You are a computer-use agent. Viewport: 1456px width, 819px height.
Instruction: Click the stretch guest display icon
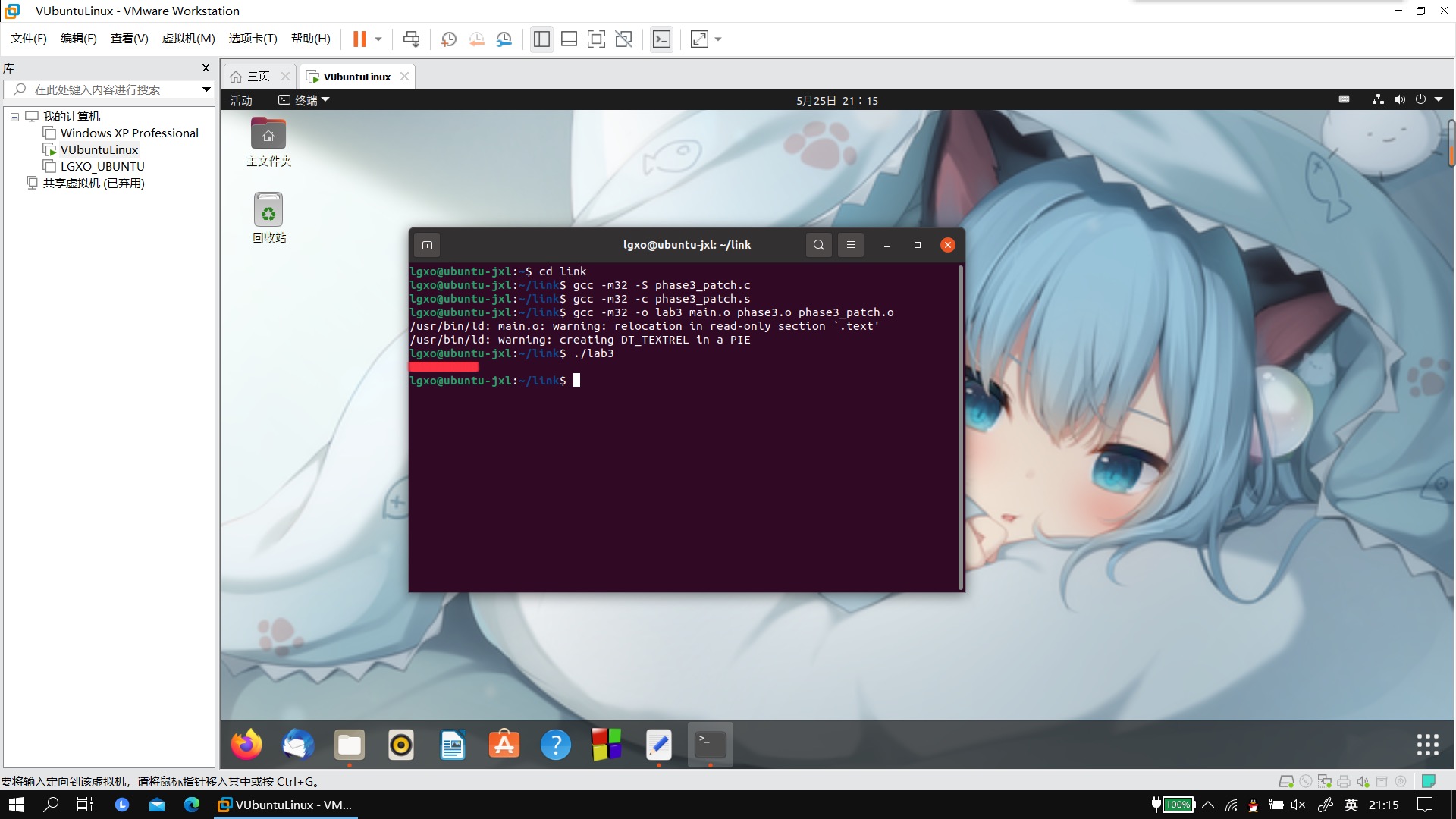tap(699, 39)
